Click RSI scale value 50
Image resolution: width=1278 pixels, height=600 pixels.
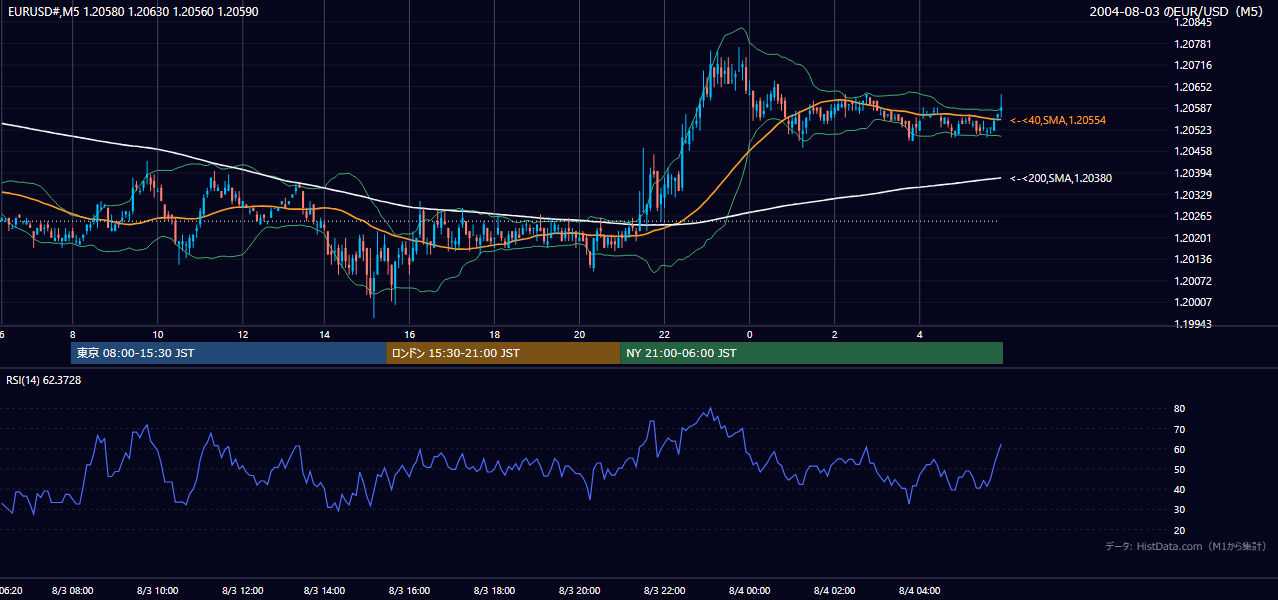coord(1179,469)
